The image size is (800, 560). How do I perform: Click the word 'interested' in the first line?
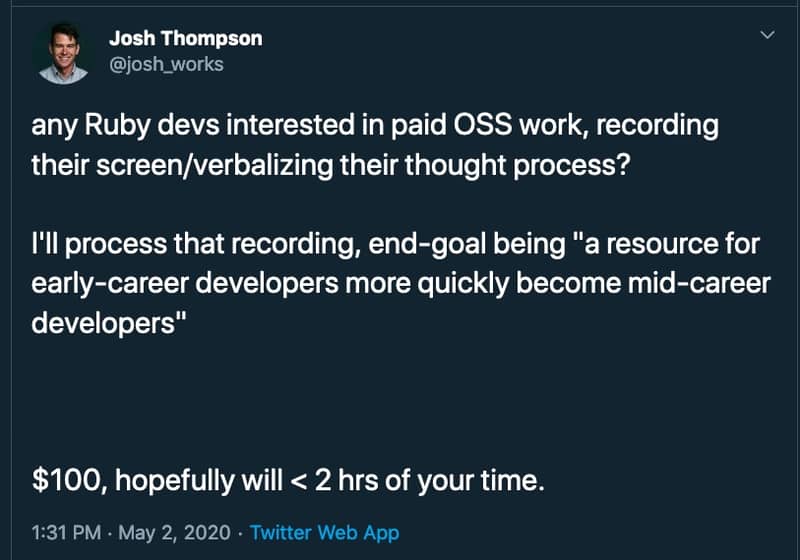click(290, 125)
